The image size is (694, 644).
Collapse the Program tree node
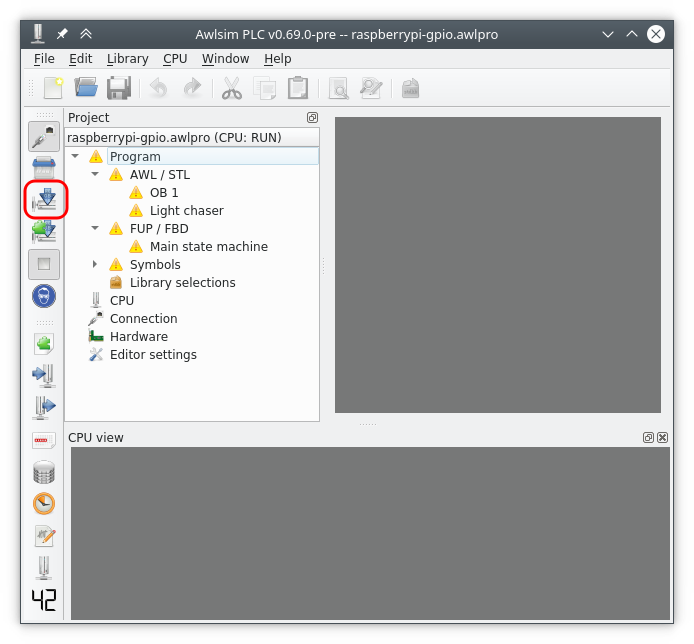(75, 156)
